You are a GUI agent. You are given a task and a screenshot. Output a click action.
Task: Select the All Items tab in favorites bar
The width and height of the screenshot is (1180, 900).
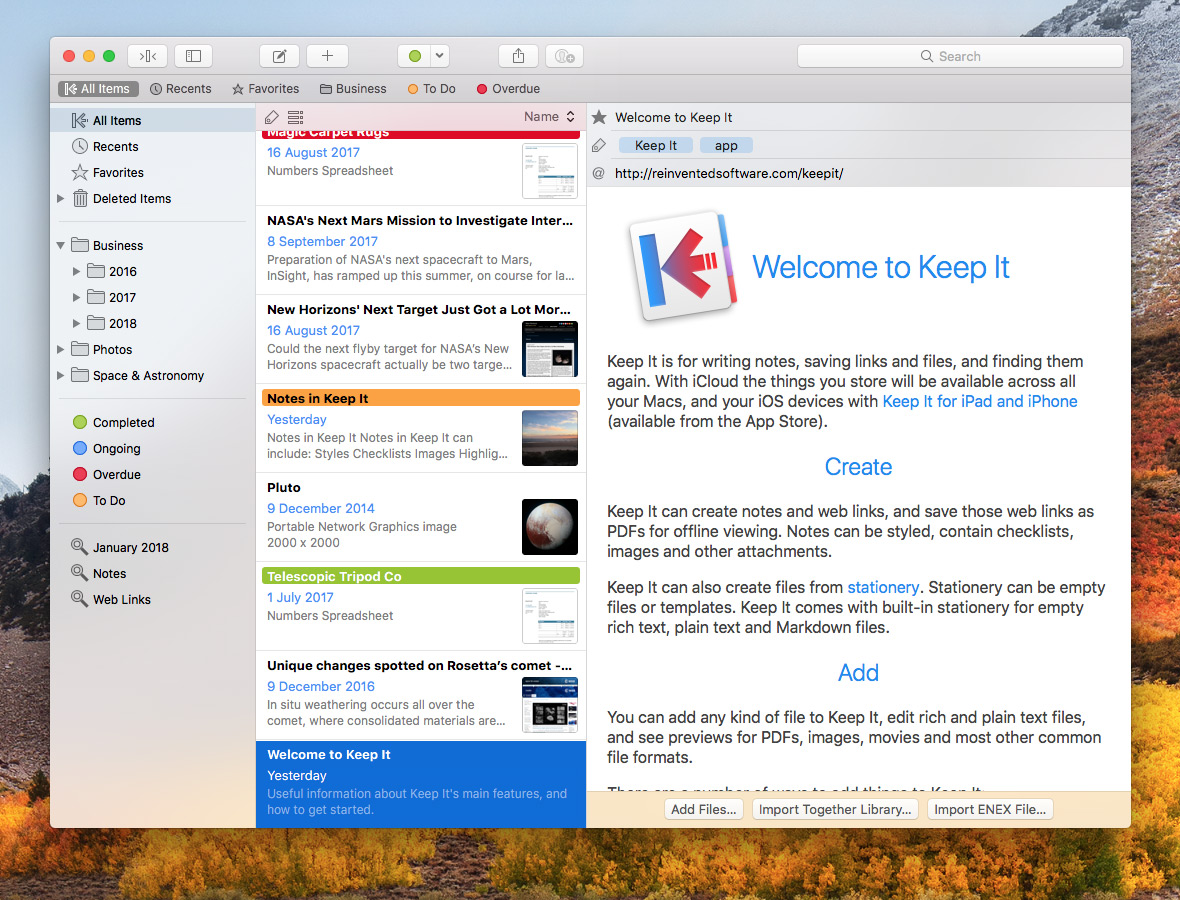pos(98,89)
